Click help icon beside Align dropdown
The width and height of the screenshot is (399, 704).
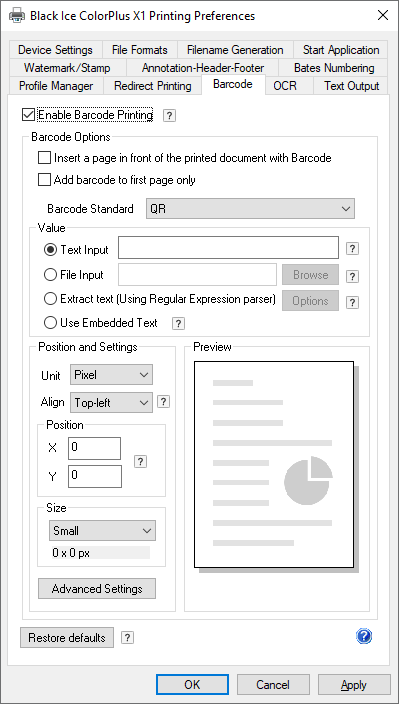coord(163,402)
